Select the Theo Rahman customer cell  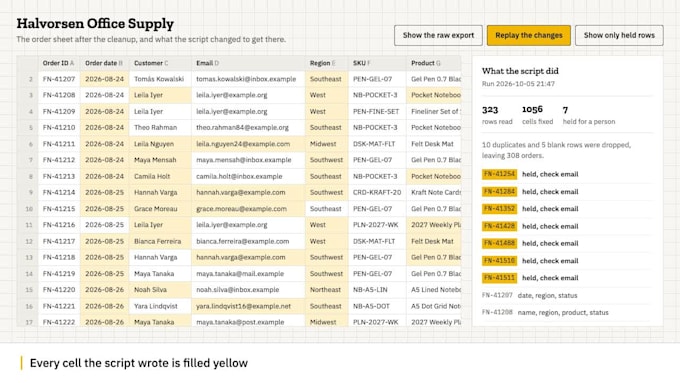click(x=160, y=128)
